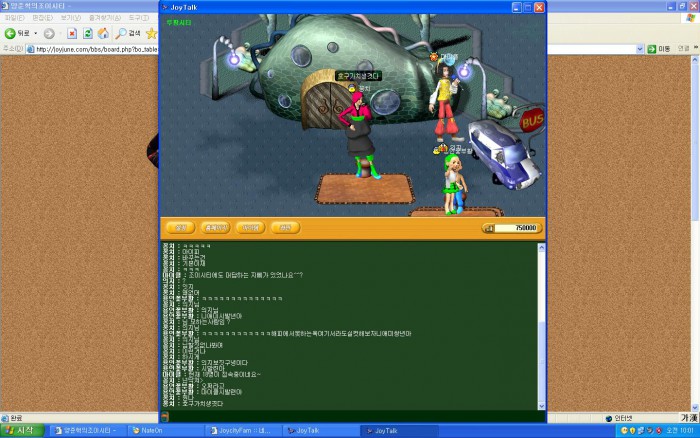700x438 pixels.
Task: Click the chat log scrollbar
Action: point(543,320)
